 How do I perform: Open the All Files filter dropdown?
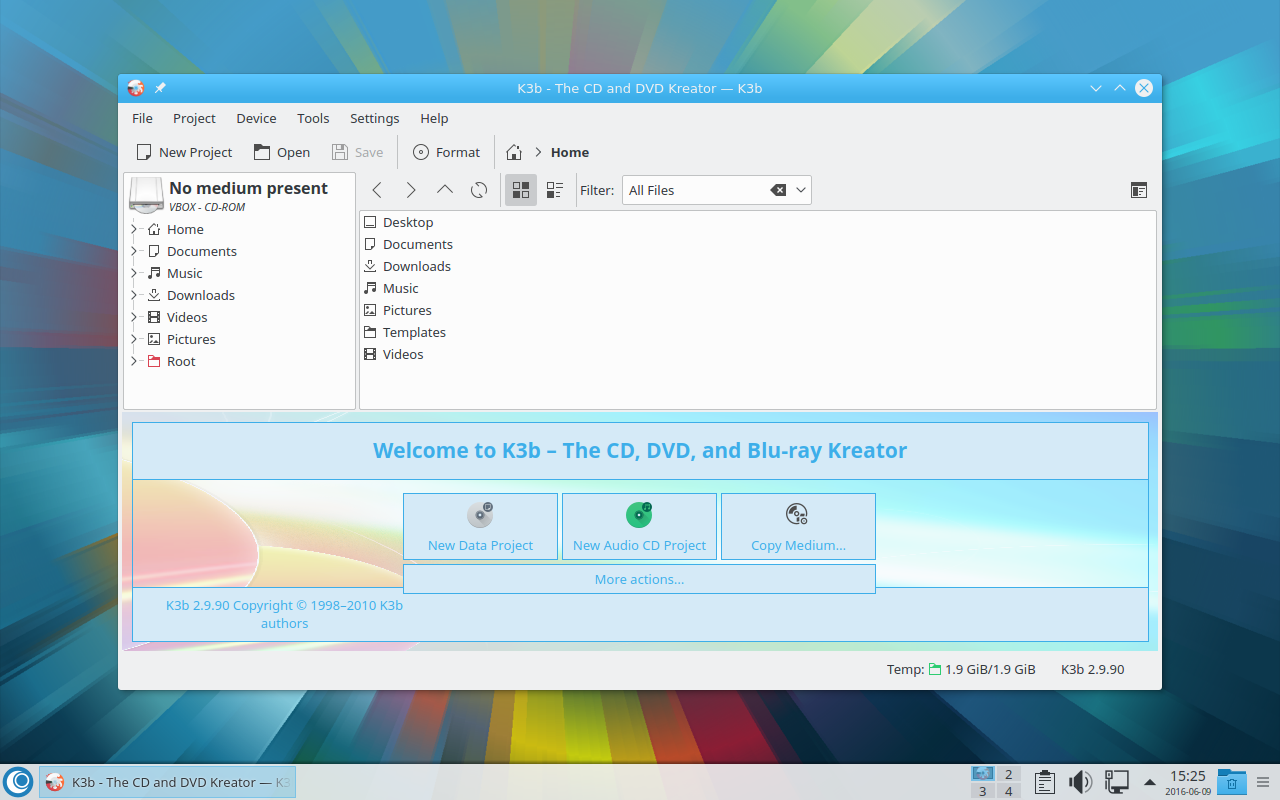[x=801, y=190]
